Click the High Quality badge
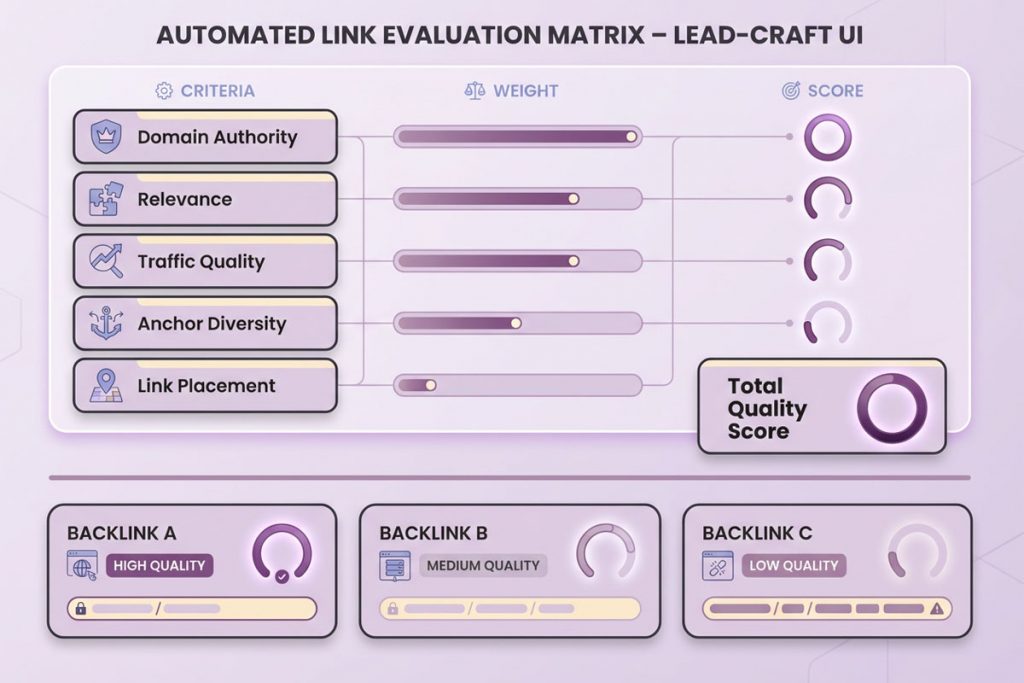1024x683 pixels. 159,565
